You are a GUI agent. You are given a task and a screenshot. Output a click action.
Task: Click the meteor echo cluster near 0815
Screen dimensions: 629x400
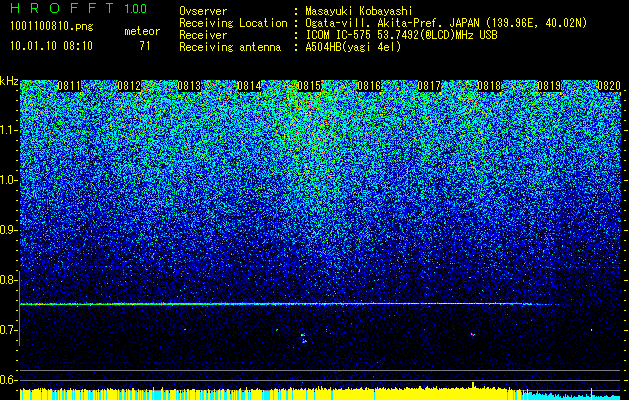(x=303, y=338)
